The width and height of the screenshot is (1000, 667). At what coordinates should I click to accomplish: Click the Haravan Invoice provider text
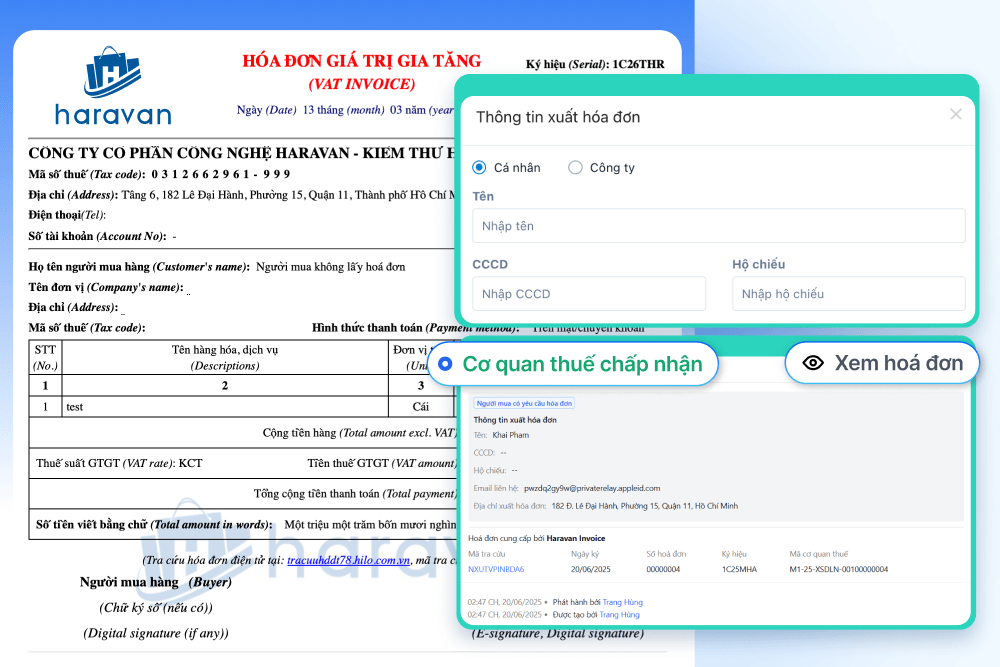tap(576, 538)
